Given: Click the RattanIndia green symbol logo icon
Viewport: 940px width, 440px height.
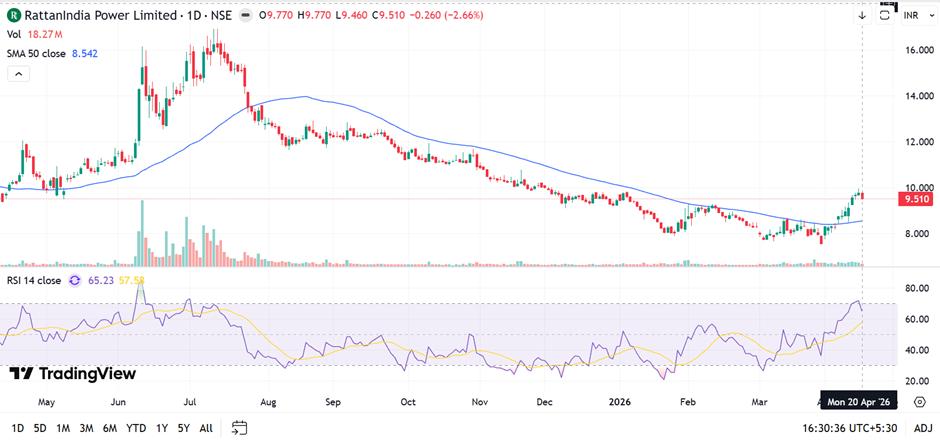Looking at the screenshot, I should pos(14,16).
